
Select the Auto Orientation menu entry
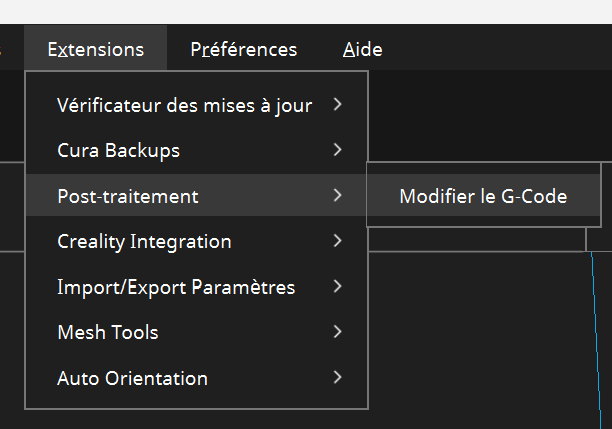(x=132, y=379)
